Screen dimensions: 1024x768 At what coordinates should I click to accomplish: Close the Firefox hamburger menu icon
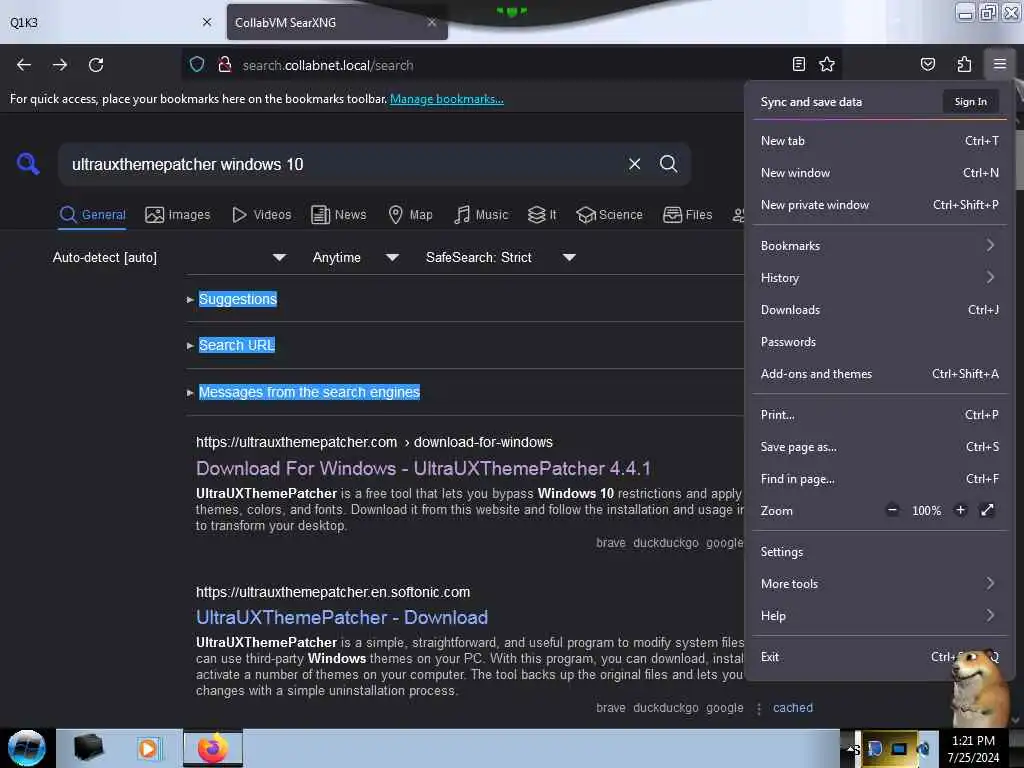tap(1000, 64)
